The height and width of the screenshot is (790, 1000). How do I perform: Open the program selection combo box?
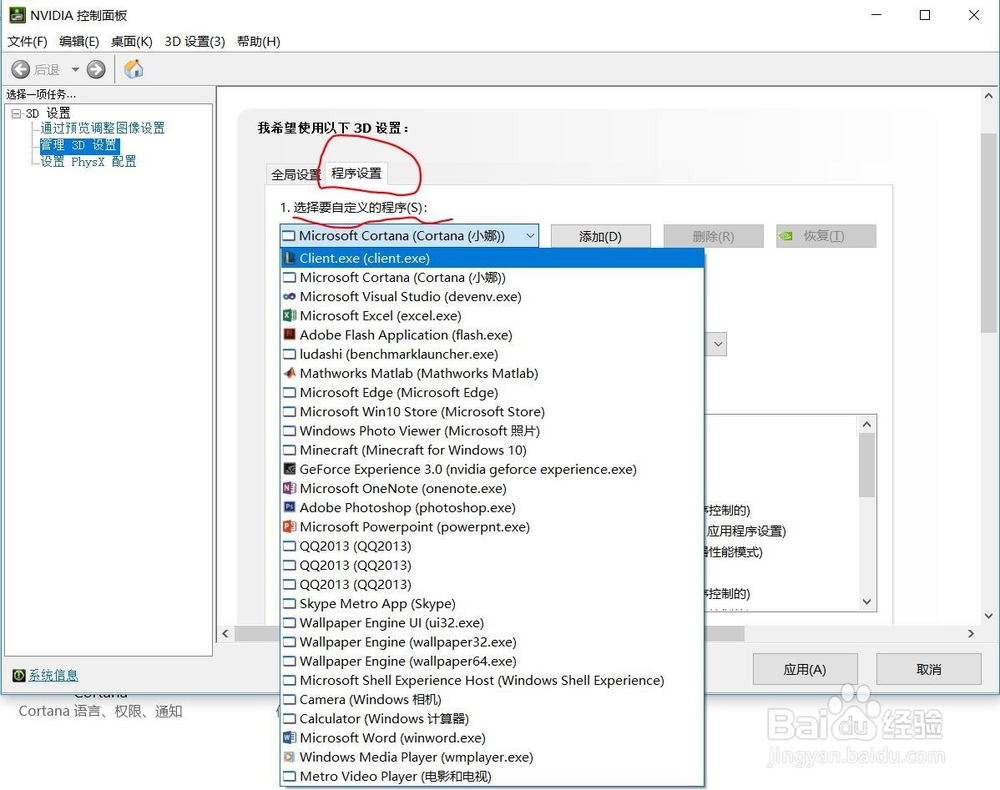(x=409, y=236)
